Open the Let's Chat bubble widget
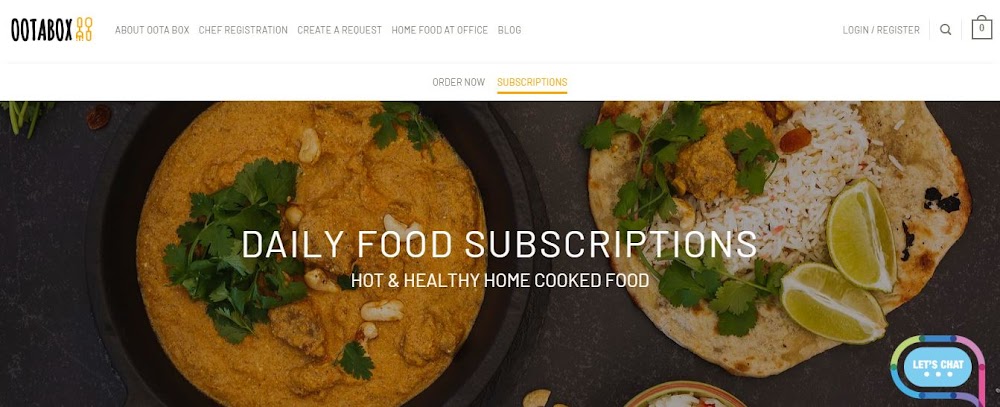The image size is (1000, 407). click(938, 368)
